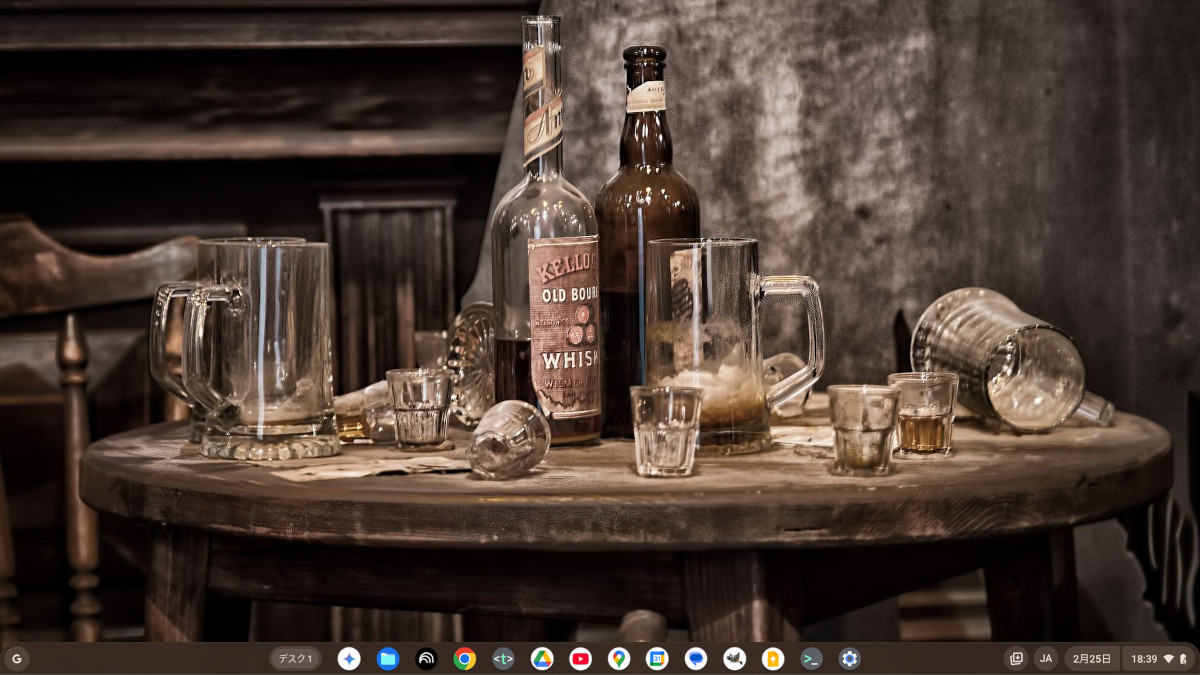Open the Text editor app icon
Image resolution: width=1200 pixels, height=675 pixels.
pos(503,659)
